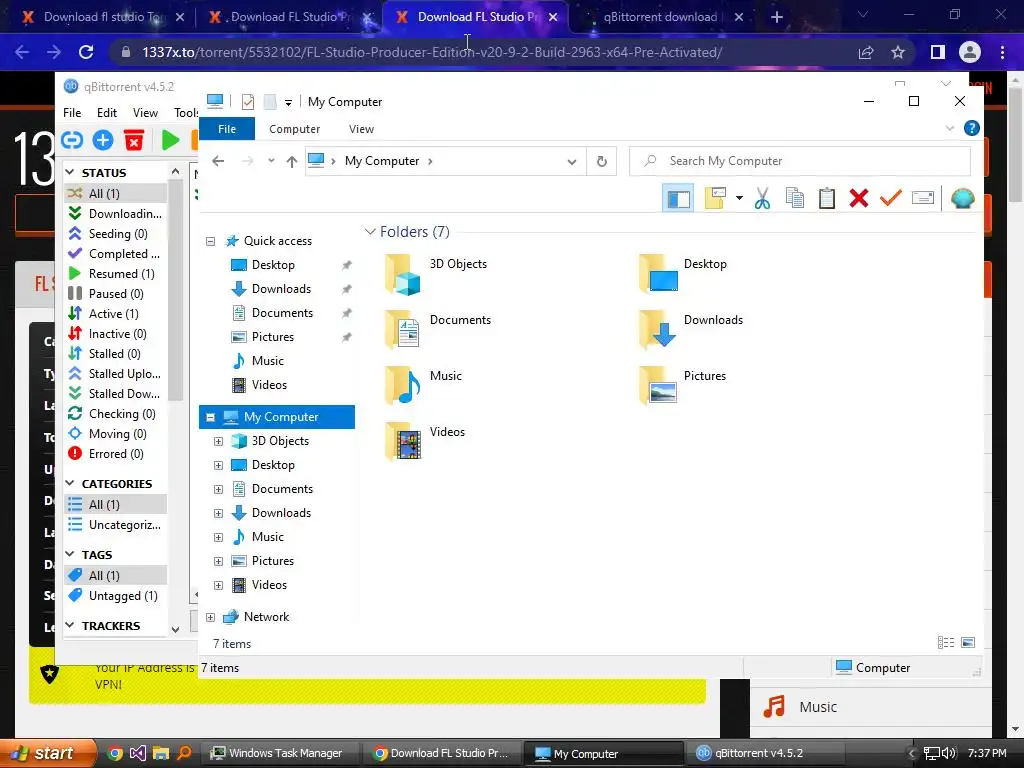Select Paused (0) filter in qBittorrent
Screen dimensions: 1024x768
pos(116,294)
